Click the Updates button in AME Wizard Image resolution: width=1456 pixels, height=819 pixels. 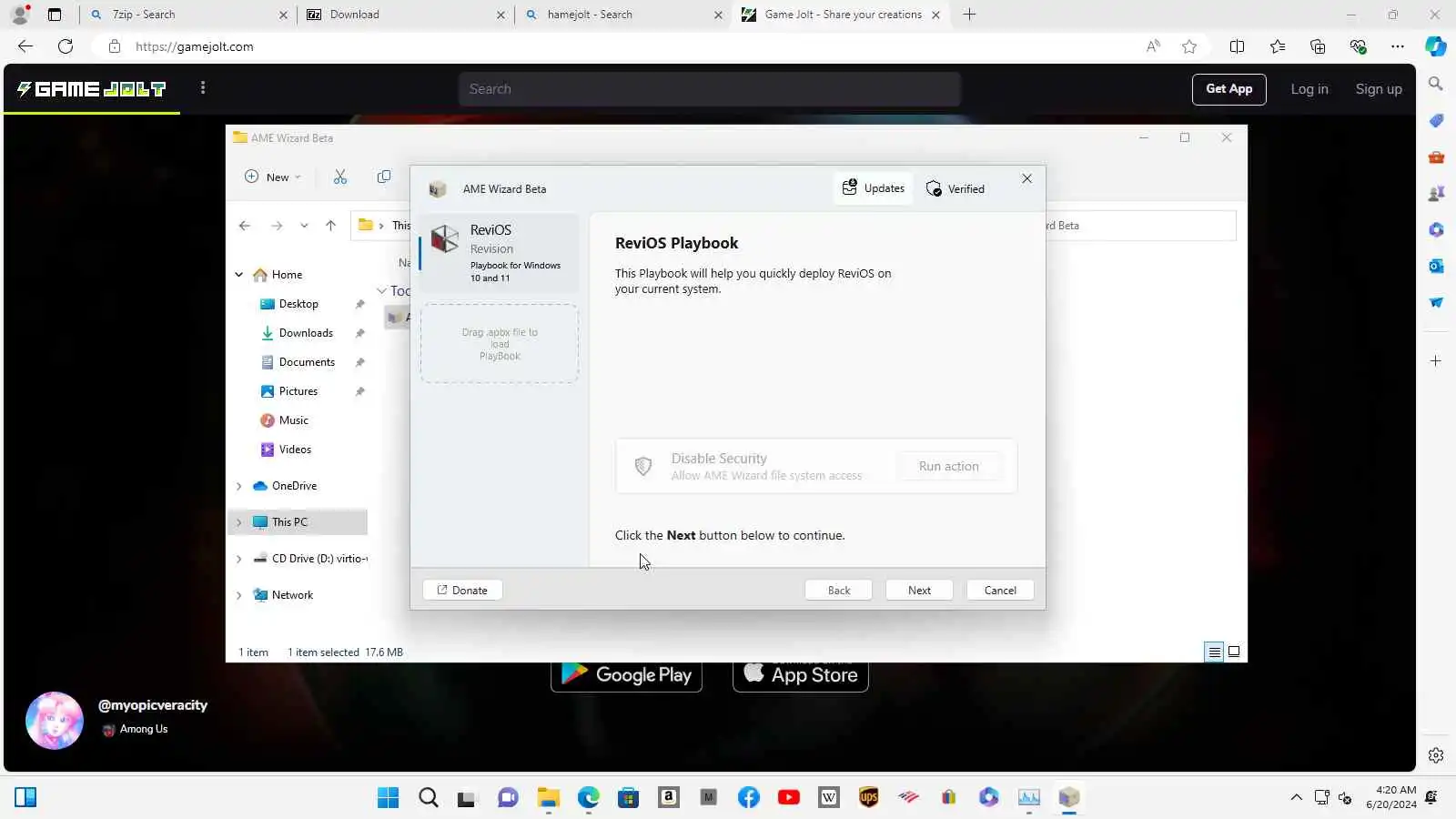(x=873, y=188)
